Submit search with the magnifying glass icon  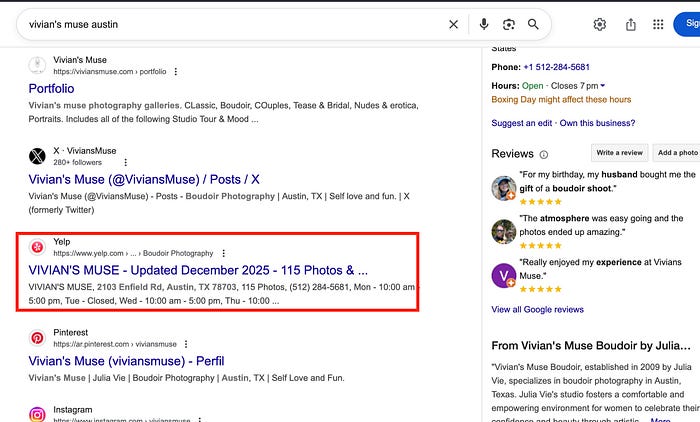tap(533, 24)
